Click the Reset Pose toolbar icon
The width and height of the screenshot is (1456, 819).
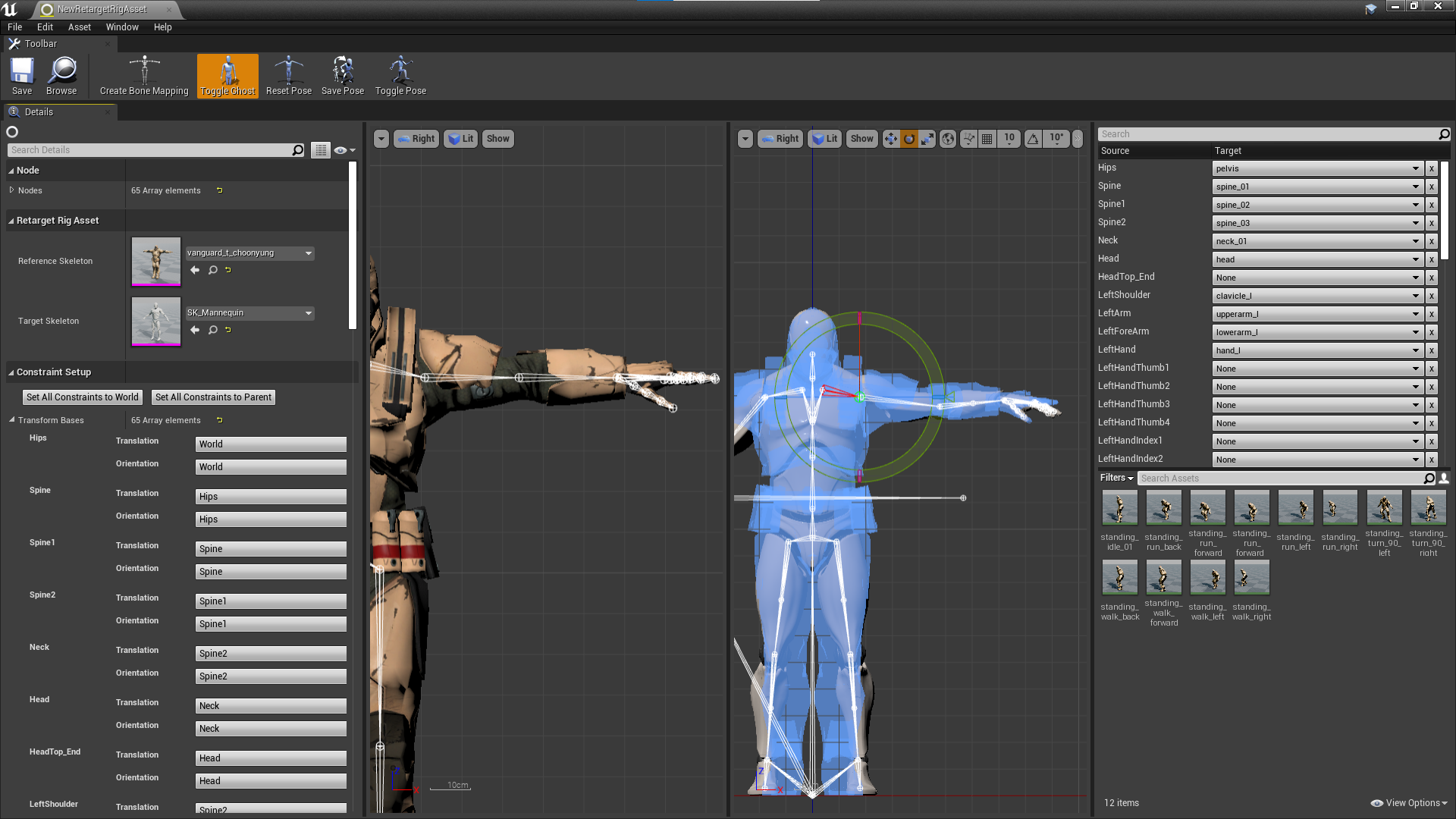point(288,75)
